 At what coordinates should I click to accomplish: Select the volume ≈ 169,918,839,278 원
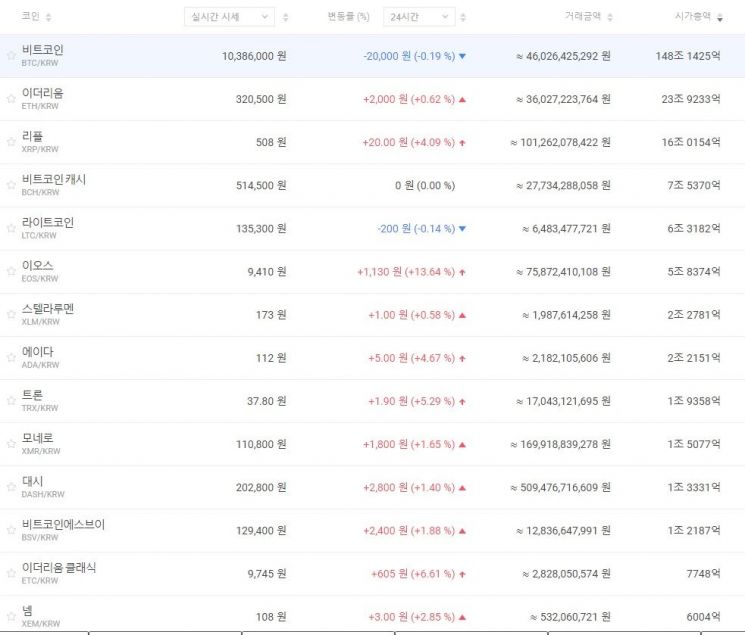(560, 444)
